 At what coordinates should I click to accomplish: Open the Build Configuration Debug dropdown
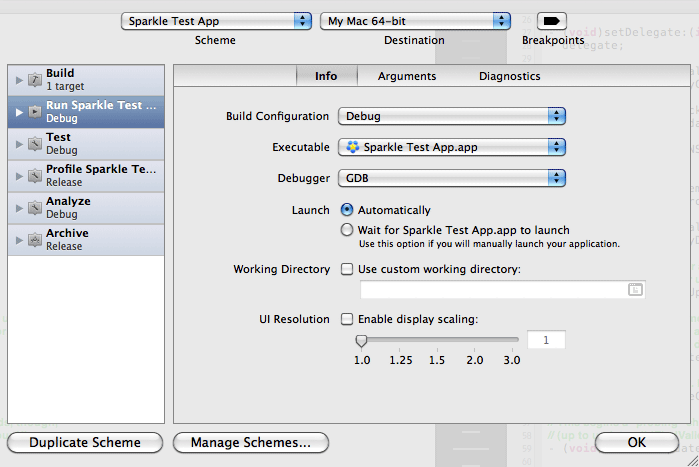point(452,116)
